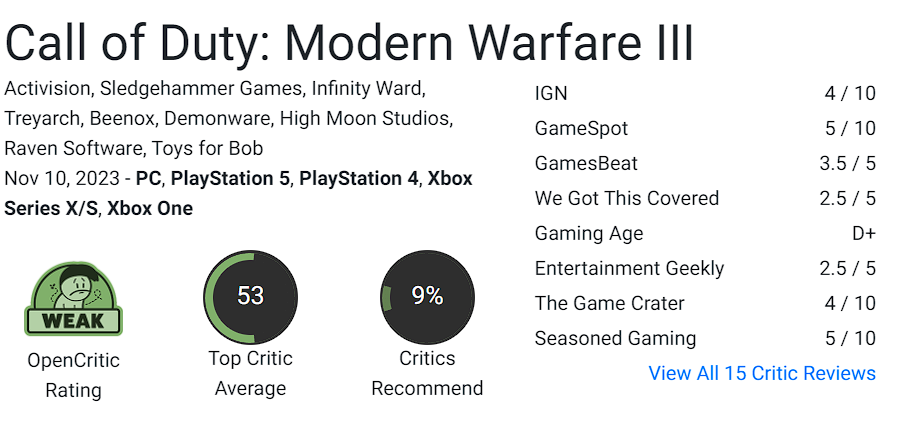Open the Seasoned Gaming review
Image resolution: width=898 pixels, height=439 pixels.
point(615,338)
